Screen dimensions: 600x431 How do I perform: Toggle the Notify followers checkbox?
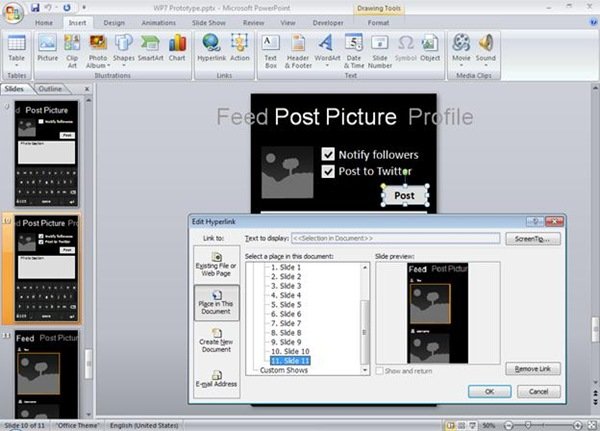coord(328,155)
